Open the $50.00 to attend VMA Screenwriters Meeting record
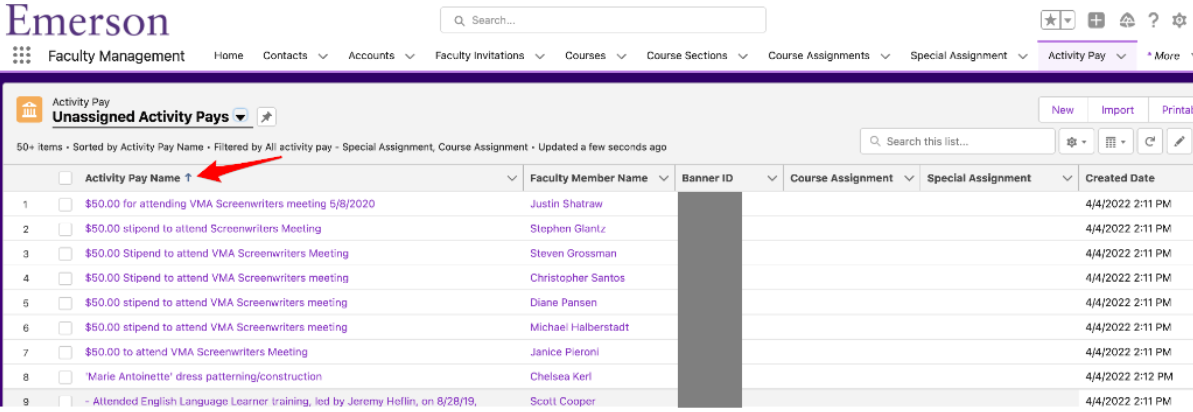 [196, 352]
